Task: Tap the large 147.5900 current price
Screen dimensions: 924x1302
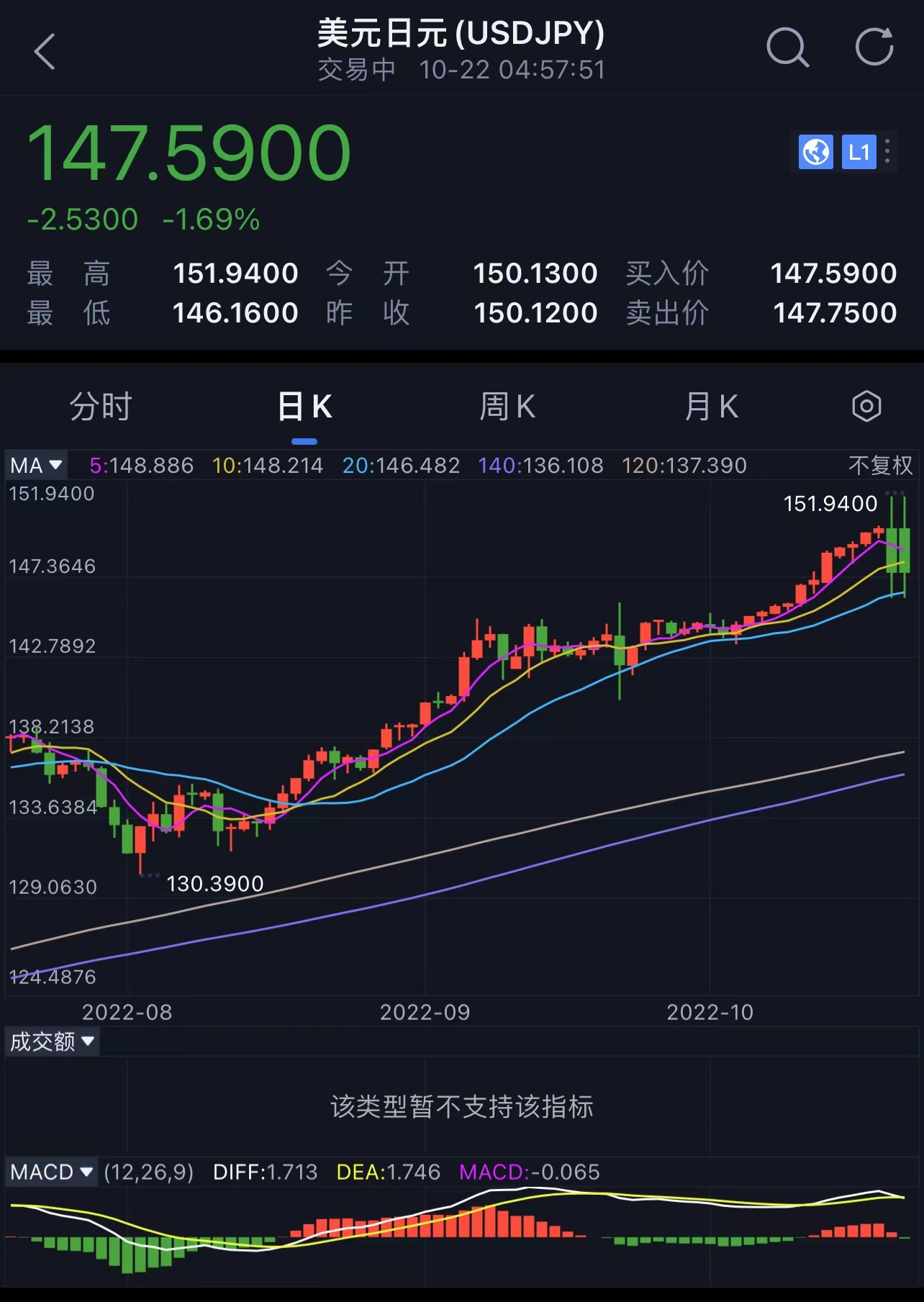Action: coord(189,153)
